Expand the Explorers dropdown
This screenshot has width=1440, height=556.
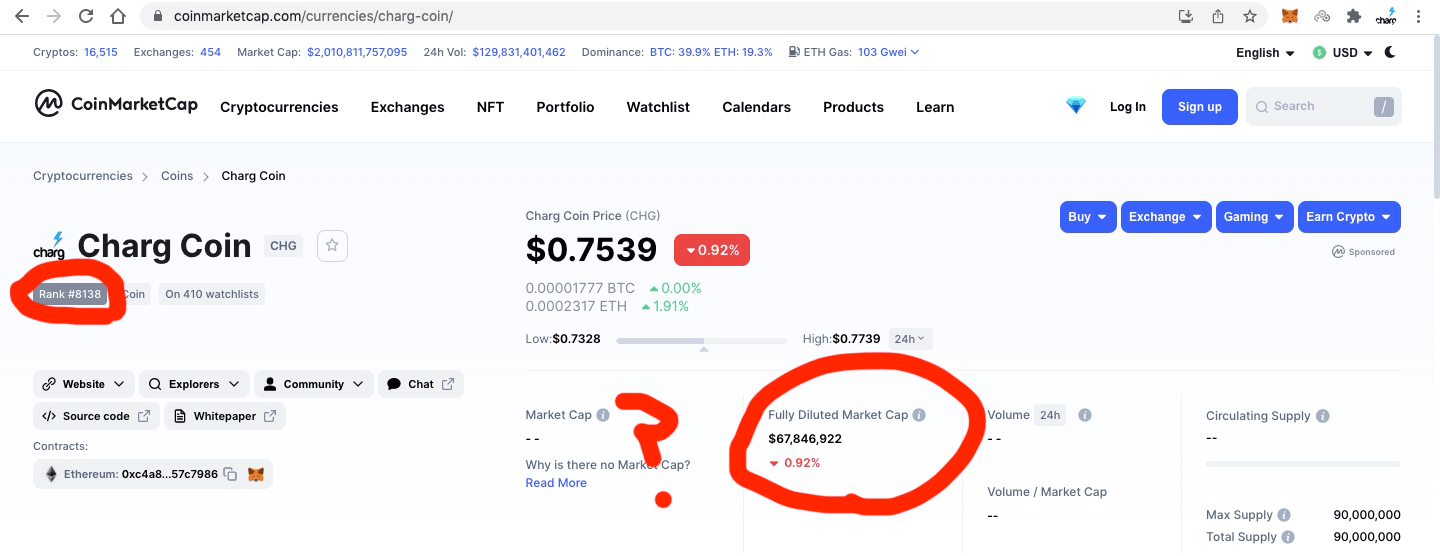tap(194, 384)
